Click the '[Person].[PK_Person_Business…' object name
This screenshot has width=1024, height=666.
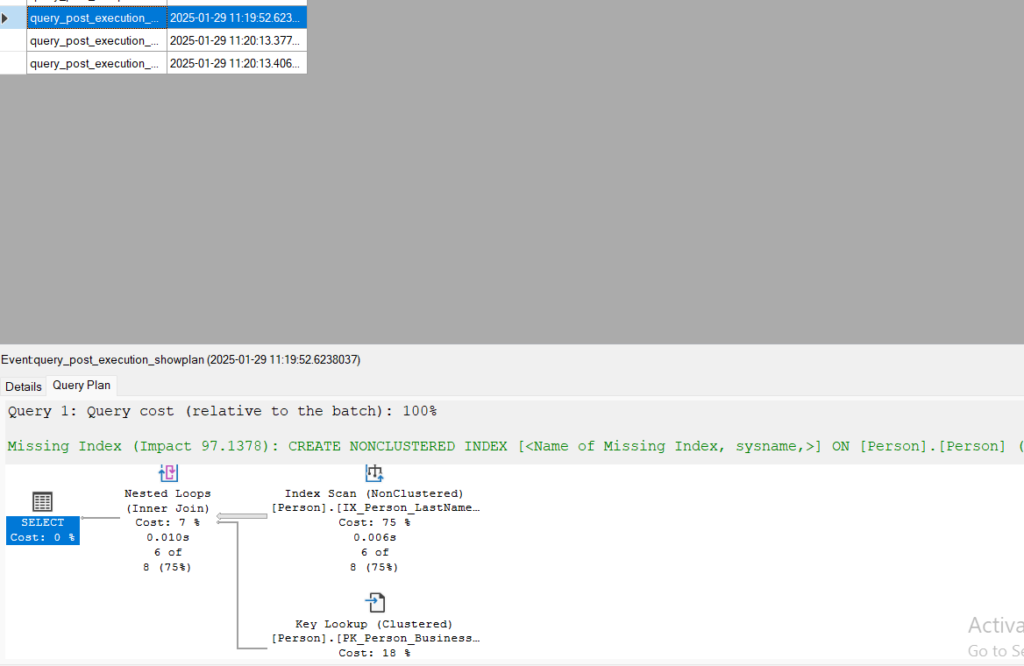click(x=376, y=638)
